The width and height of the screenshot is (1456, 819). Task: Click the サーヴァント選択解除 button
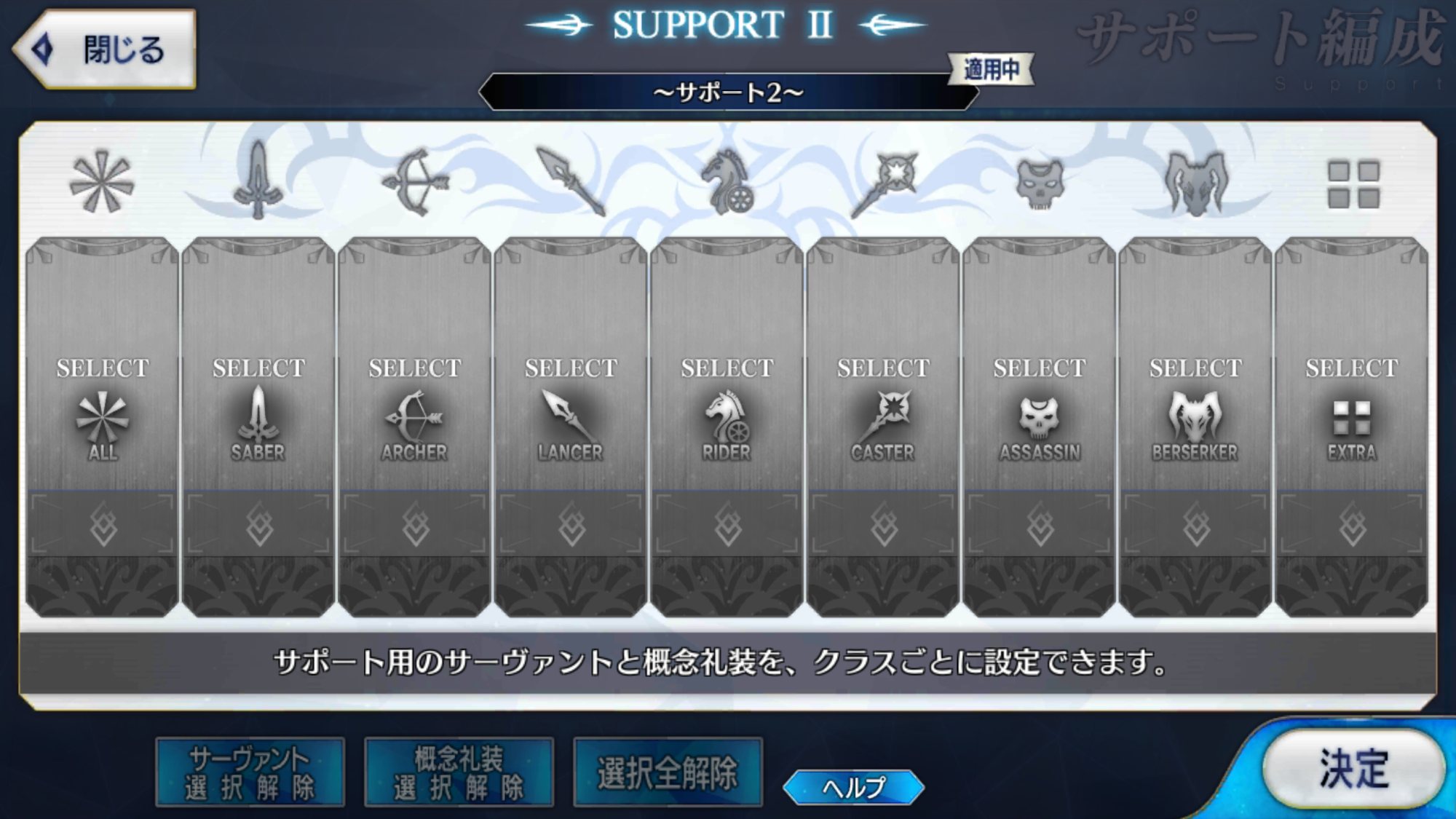coord(250,772)
